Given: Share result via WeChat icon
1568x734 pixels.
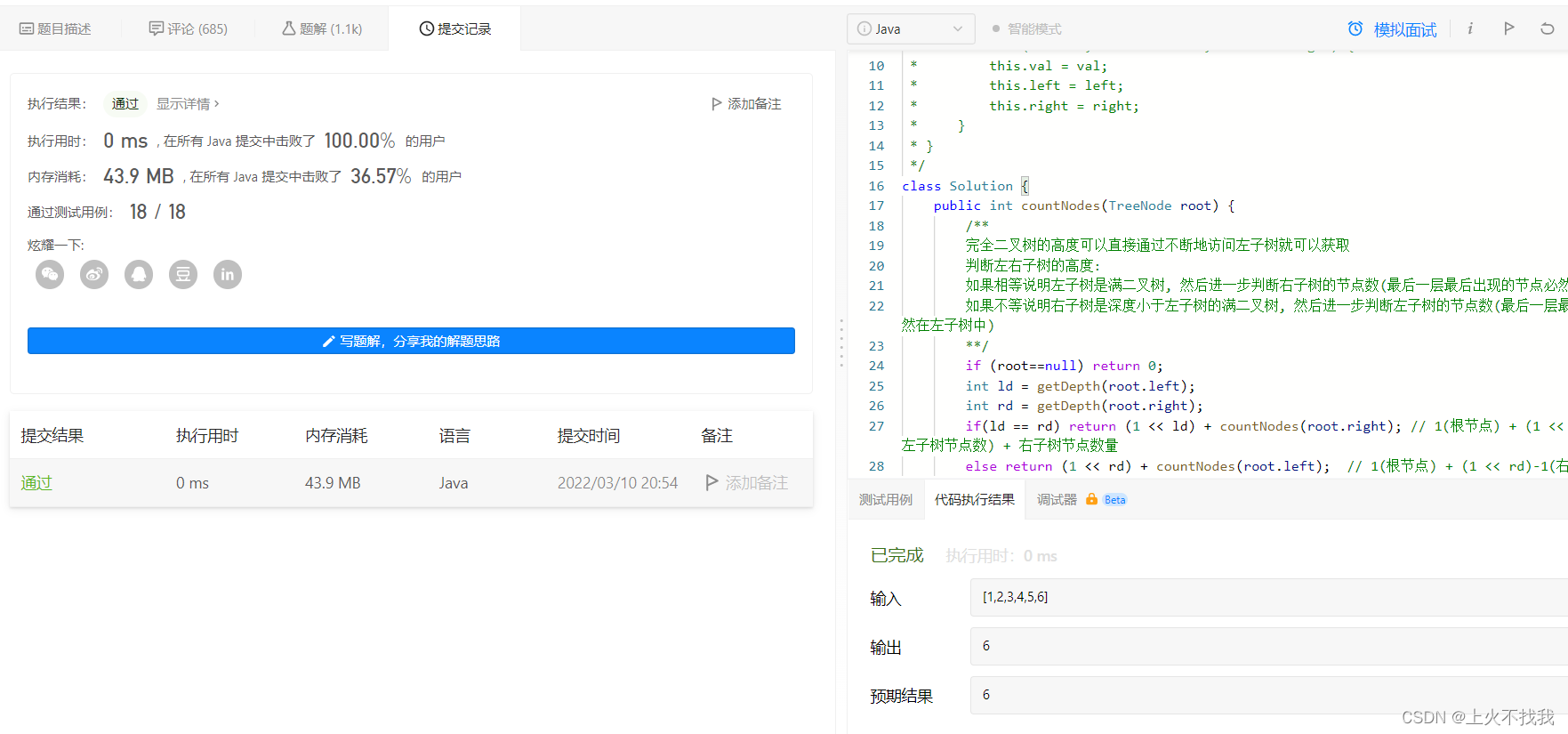Looking at the screenshot, I should [50, 274].
